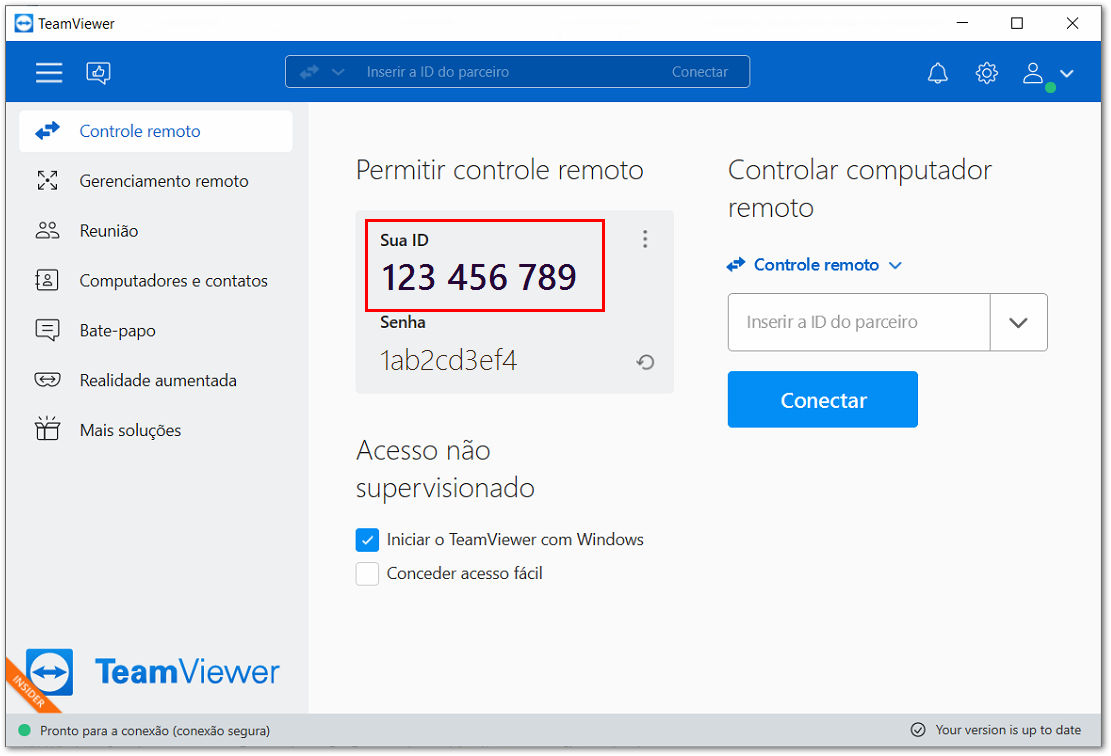Open Gerenciamento remoto section
The height and width of the screenshot is (756, 1111).
tap(156, 181)
